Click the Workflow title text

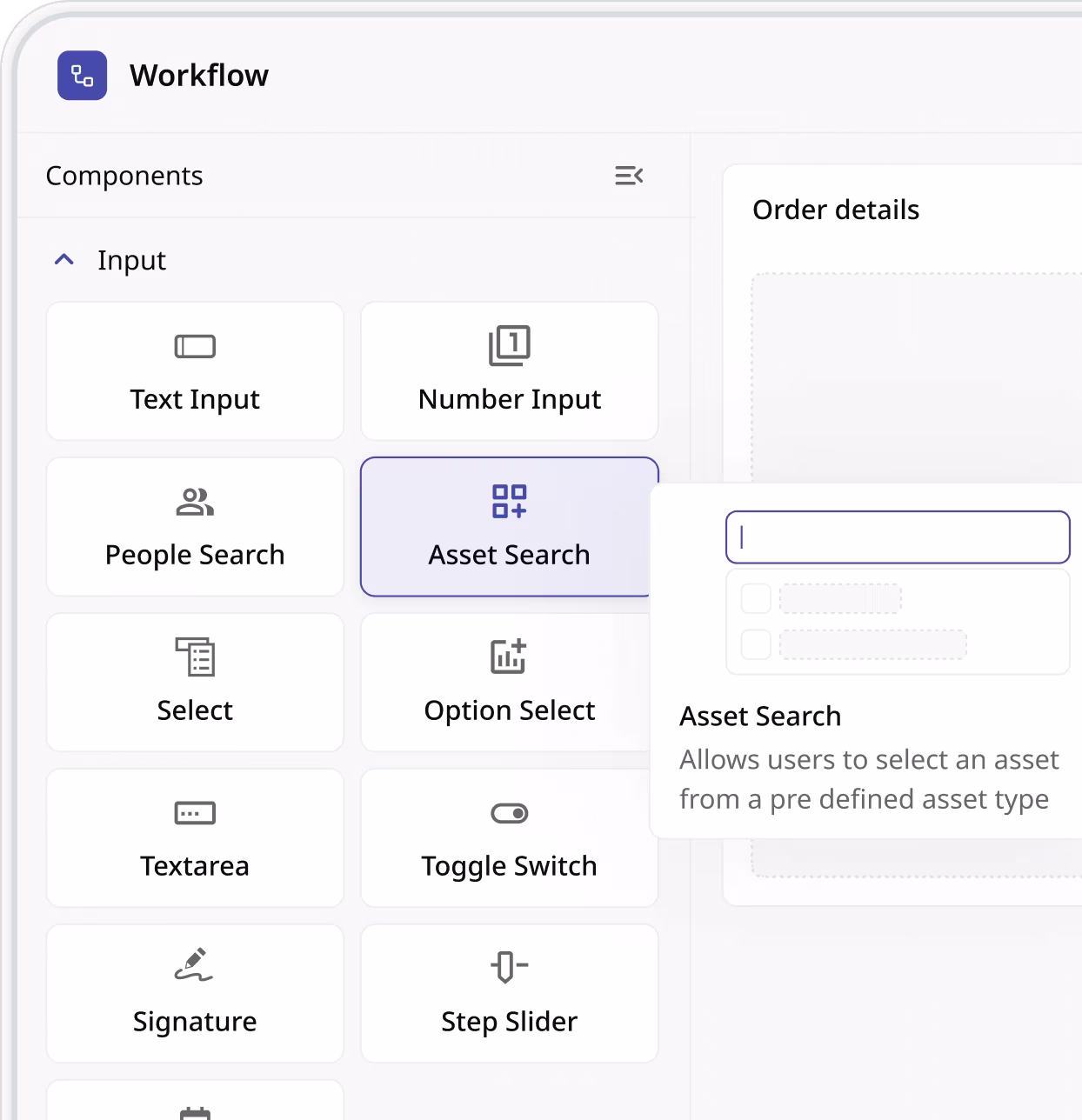[x=199, y=76]
